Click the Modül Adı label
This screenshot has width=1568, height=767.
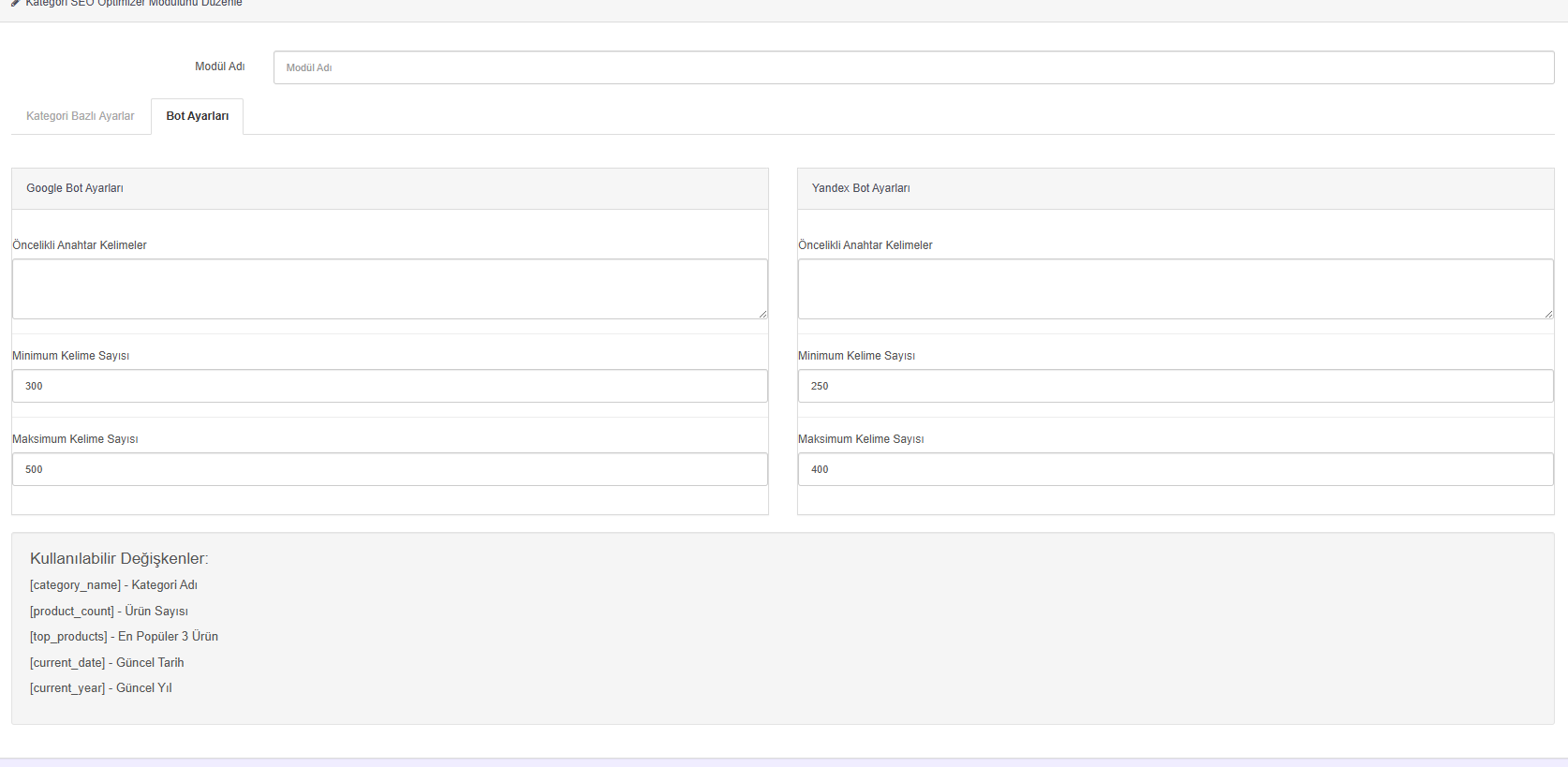220,66
